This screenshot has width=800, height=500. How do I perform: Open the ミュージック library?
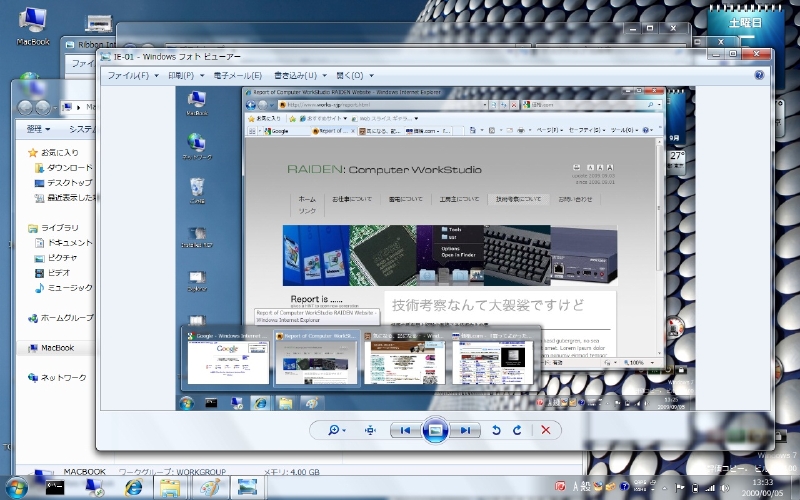point(63,288)
